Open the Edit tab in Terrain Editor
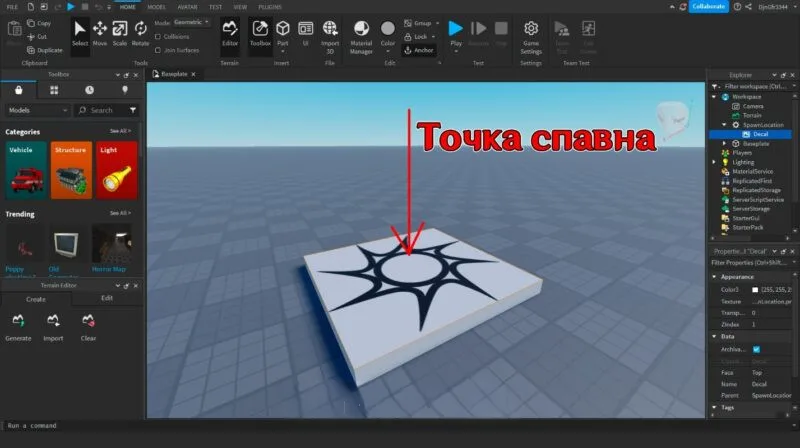 tap(107, 298)
